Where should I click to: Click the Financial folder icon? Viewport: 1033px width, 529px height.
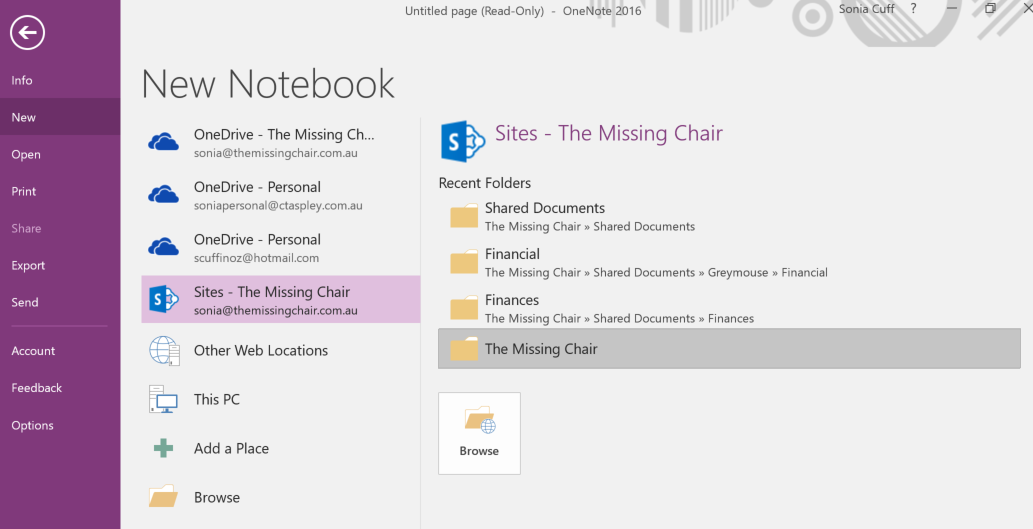click(x=464, y=262)
